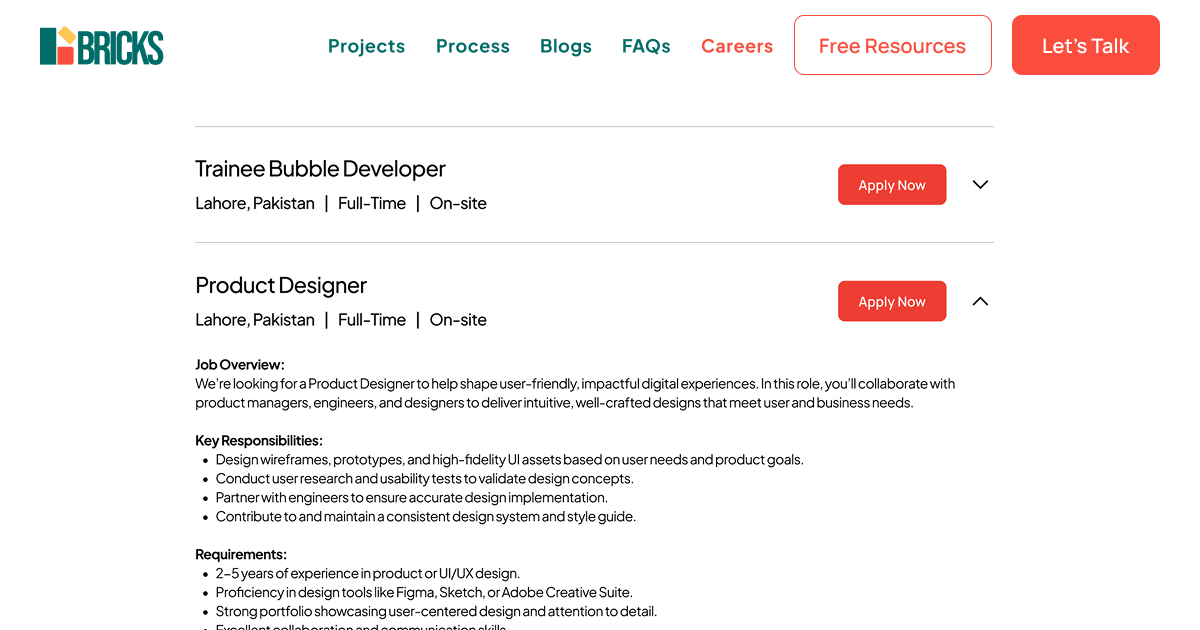This screenshot has height=630, width=1200.
Task: Select the 'Strong portfolio showcasing' bullet
Action: click(x=436, y=612)
